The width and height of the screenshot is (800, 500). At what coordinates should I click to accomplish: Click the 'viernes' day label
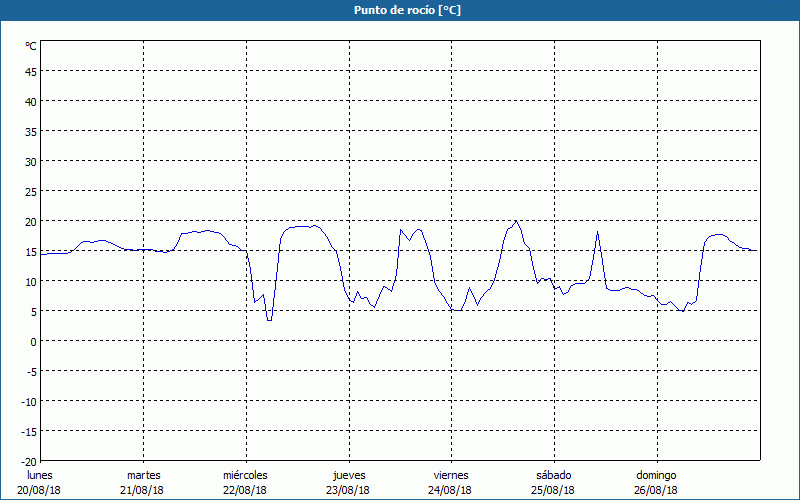pyautogui.click(x=450, y=475)
